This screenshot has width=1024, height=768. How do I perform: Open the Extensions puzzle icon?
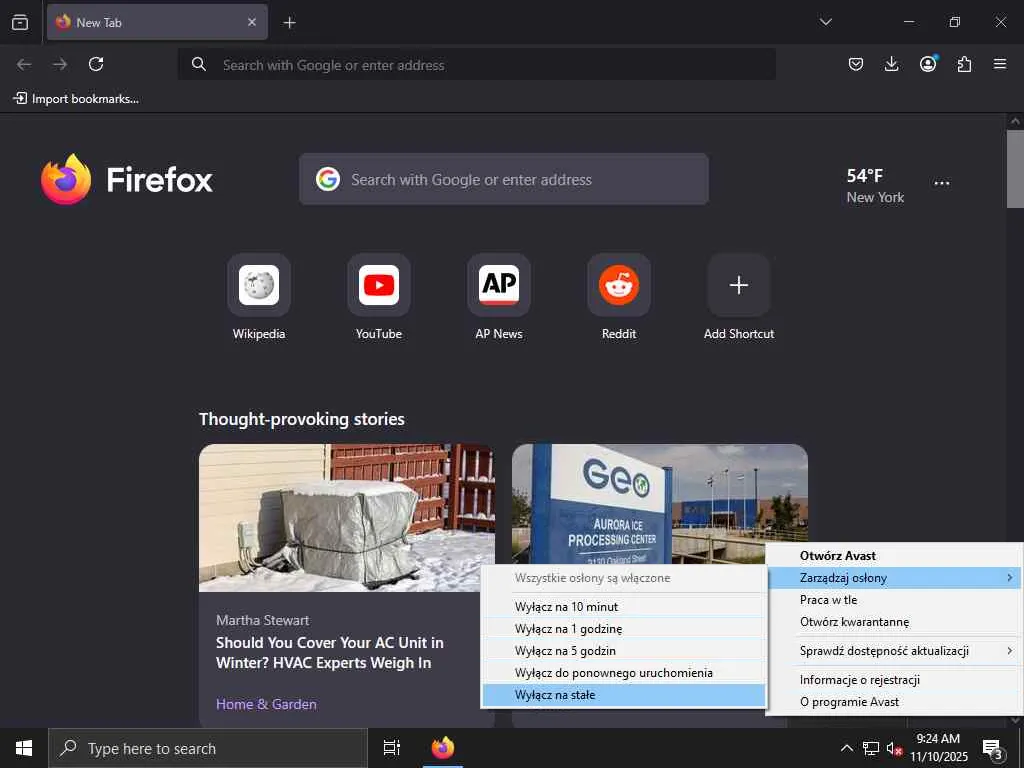click(x=964, y=64)
